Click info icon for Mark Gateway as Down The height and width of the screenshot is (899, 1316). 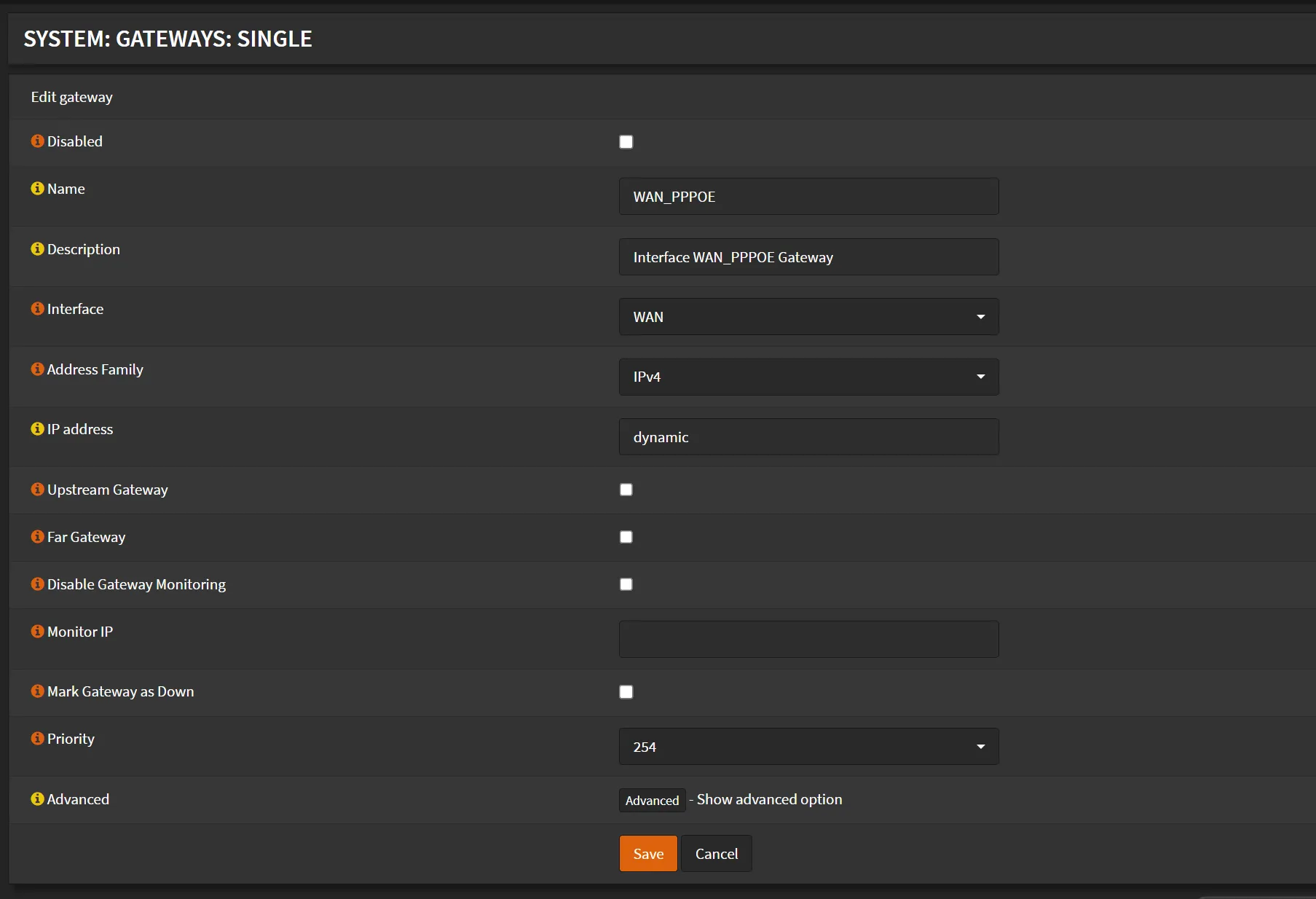[x=37, y=691]
